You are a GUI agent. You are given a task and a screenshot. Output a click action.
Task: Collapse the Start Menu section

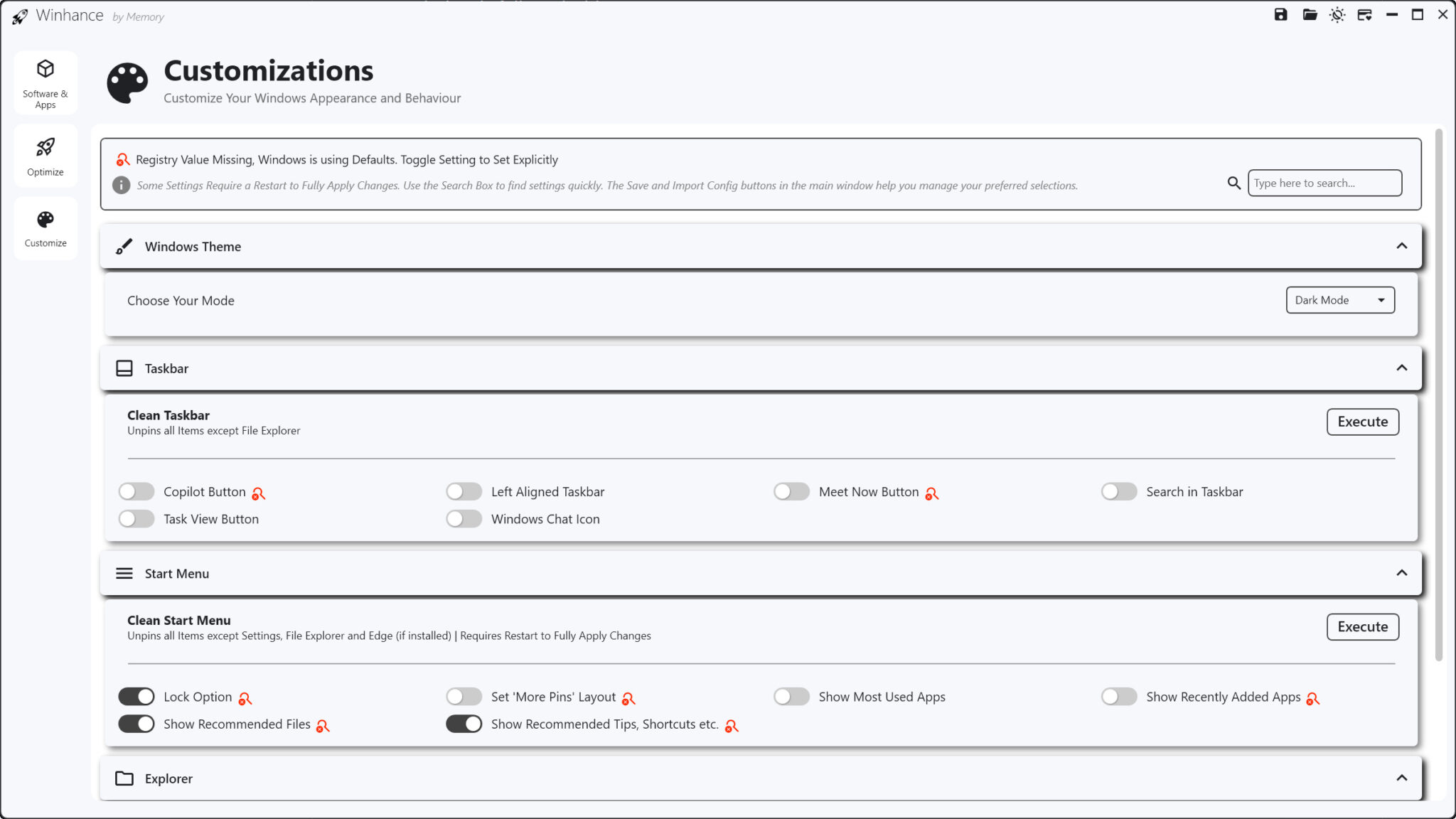[1401, 573]
